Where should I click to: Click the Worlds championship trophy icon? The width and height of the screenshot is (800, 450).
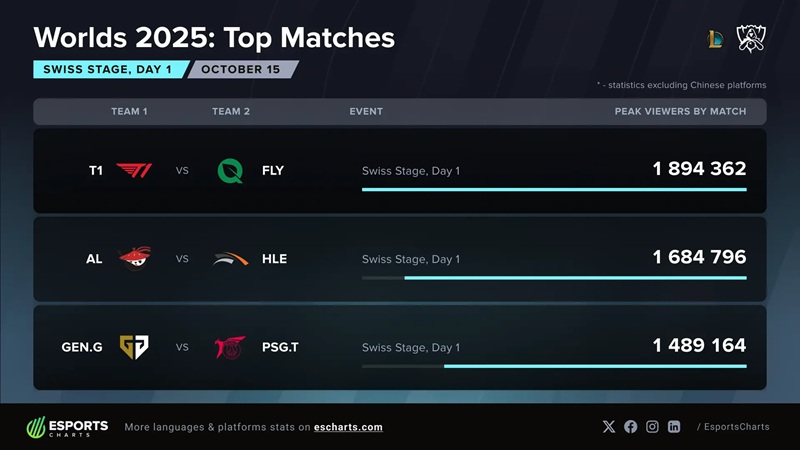coord(751,38)
